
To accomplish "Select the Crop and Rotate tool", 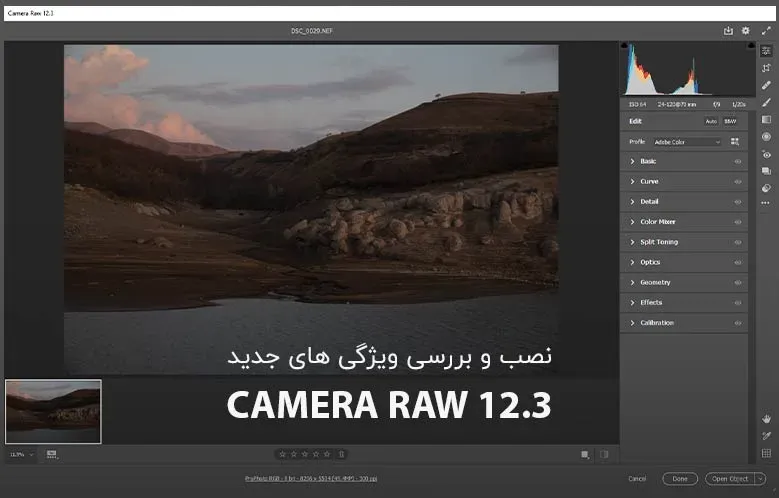I will (x=766, y=68).
